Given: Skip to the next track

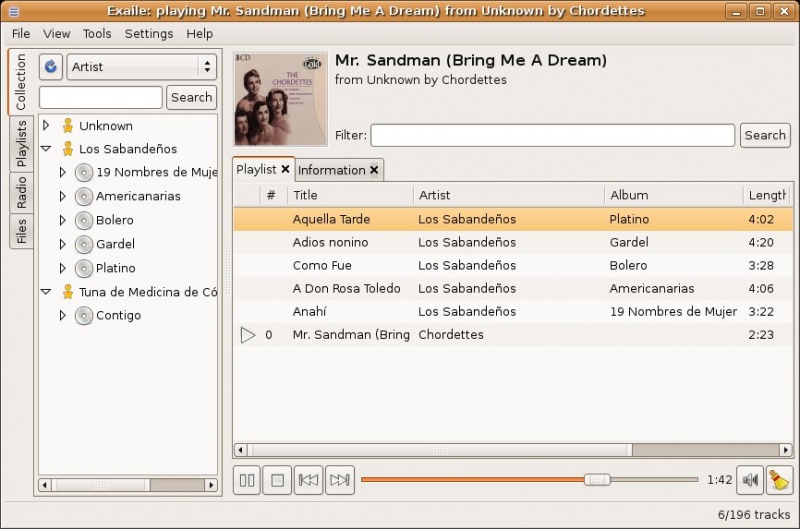Looking at the screenshot, I should (340, 480).
